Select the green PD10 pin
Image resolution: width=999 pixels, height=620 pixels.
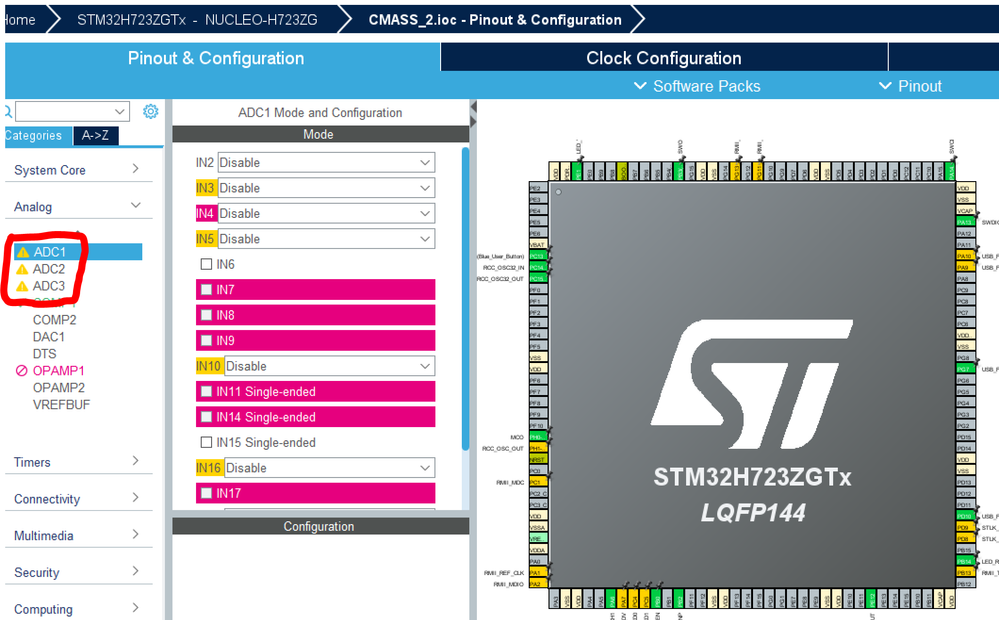965,516
